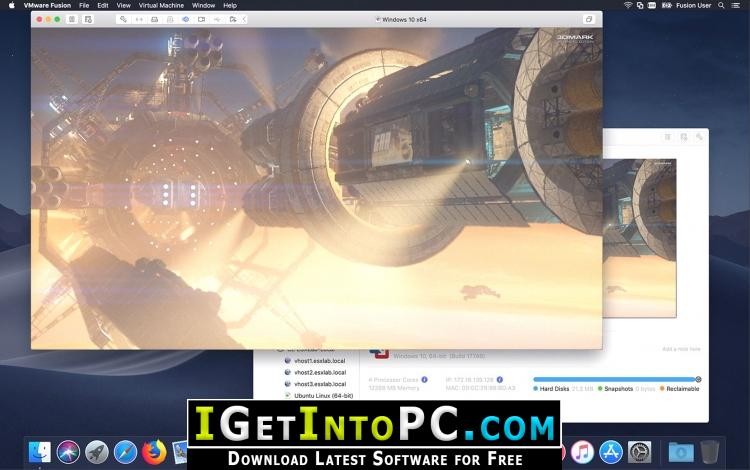Open Launchpad from the Dock
The width and height of the screenshot is (750, 470).
[97, 452]
